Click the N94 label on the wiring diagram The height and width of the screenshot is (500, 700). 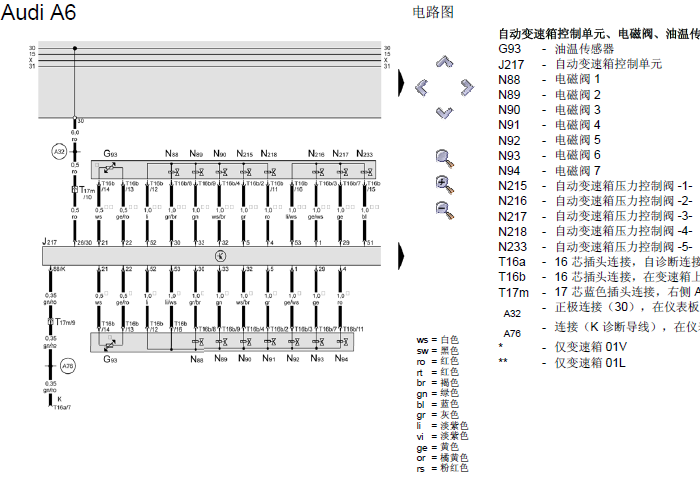[x=341, y=358]
